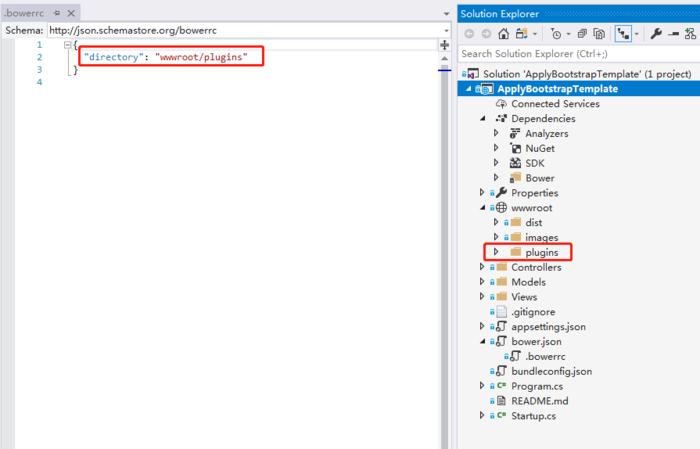
Task: Select Connected Services node
Action: [555, 104]
